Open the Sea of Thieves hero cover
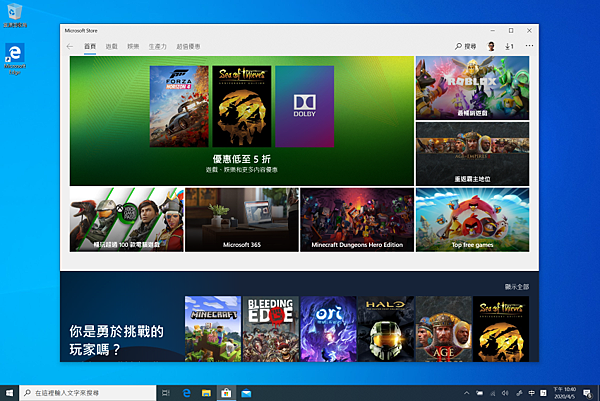 (242, 106)
